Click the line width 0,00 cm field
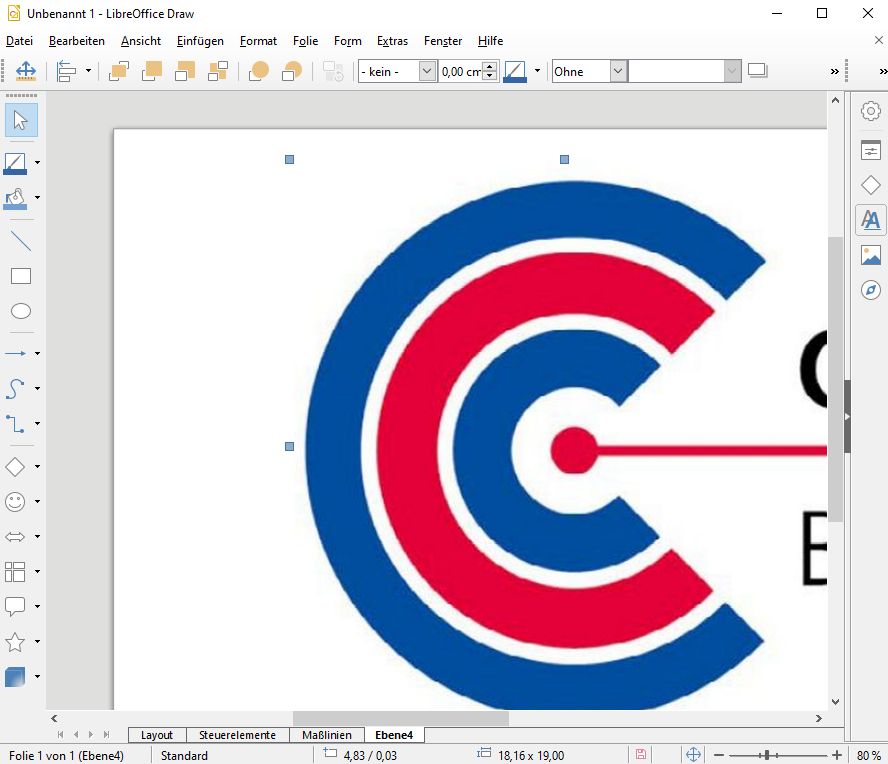888x764 pixels. (x=460, y=71)
